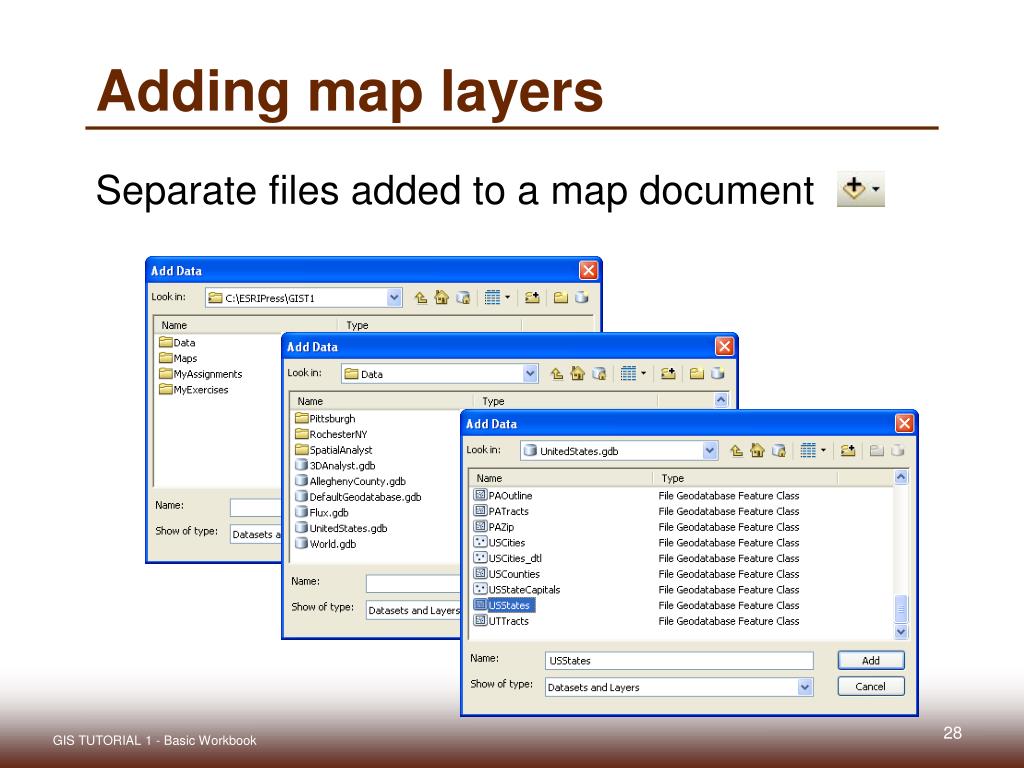Select DefaultGeodatabase.gdb in the list

tap(358, 497)
